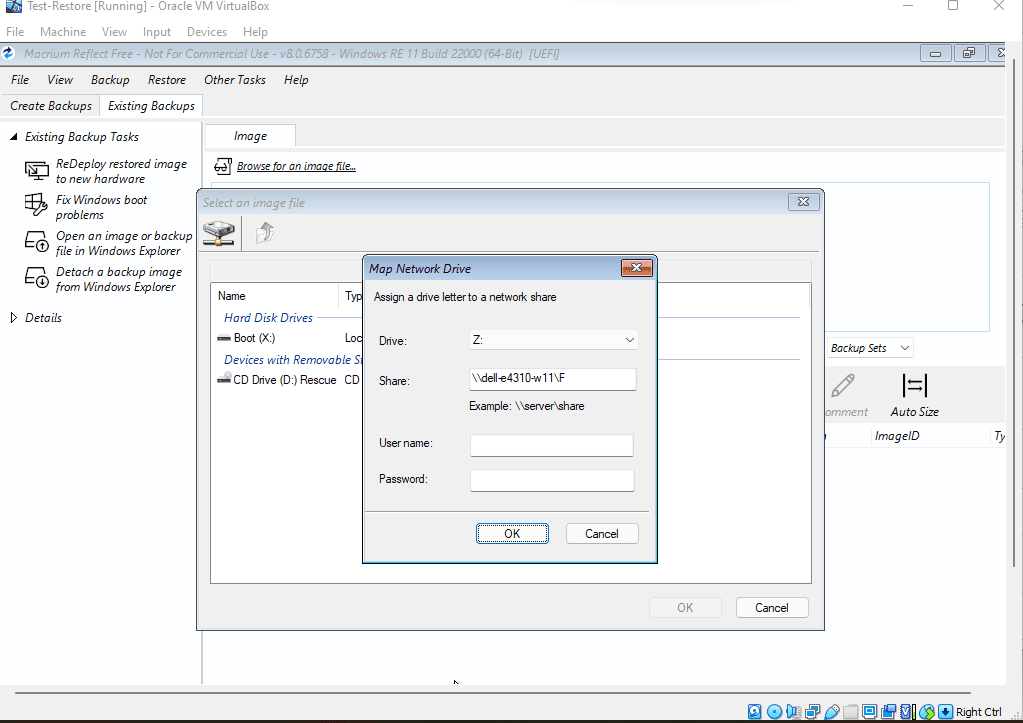Click the ReDeploy restored image icon
The height and width of the screenshot is (723, 1023).
pyautogui.click(x=37, y=171)
